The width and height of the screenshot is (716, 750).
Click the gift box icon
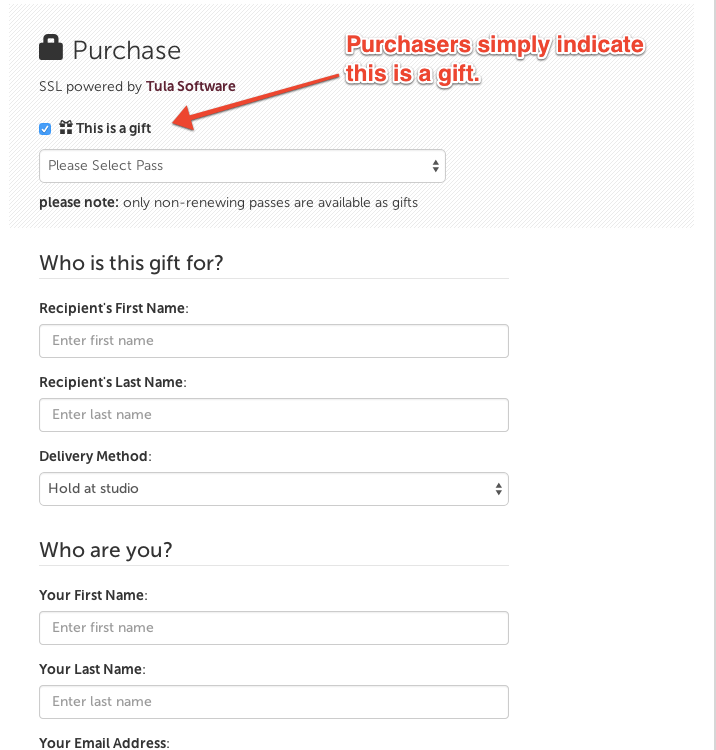click(66, 127)
